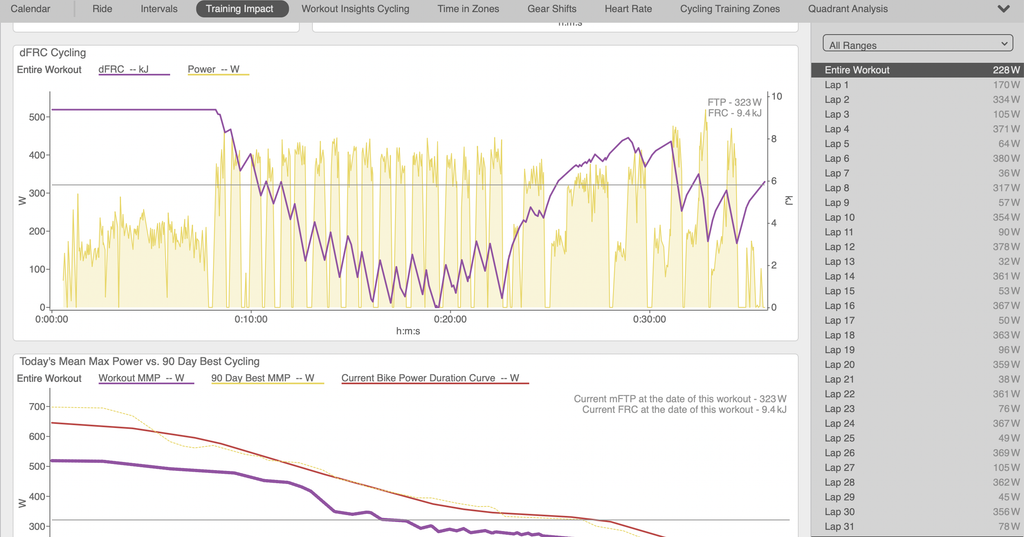Select Lap 22 at 361 W
The width and height of the screenshot is (1024, 537).
click(x=918, y=394)
